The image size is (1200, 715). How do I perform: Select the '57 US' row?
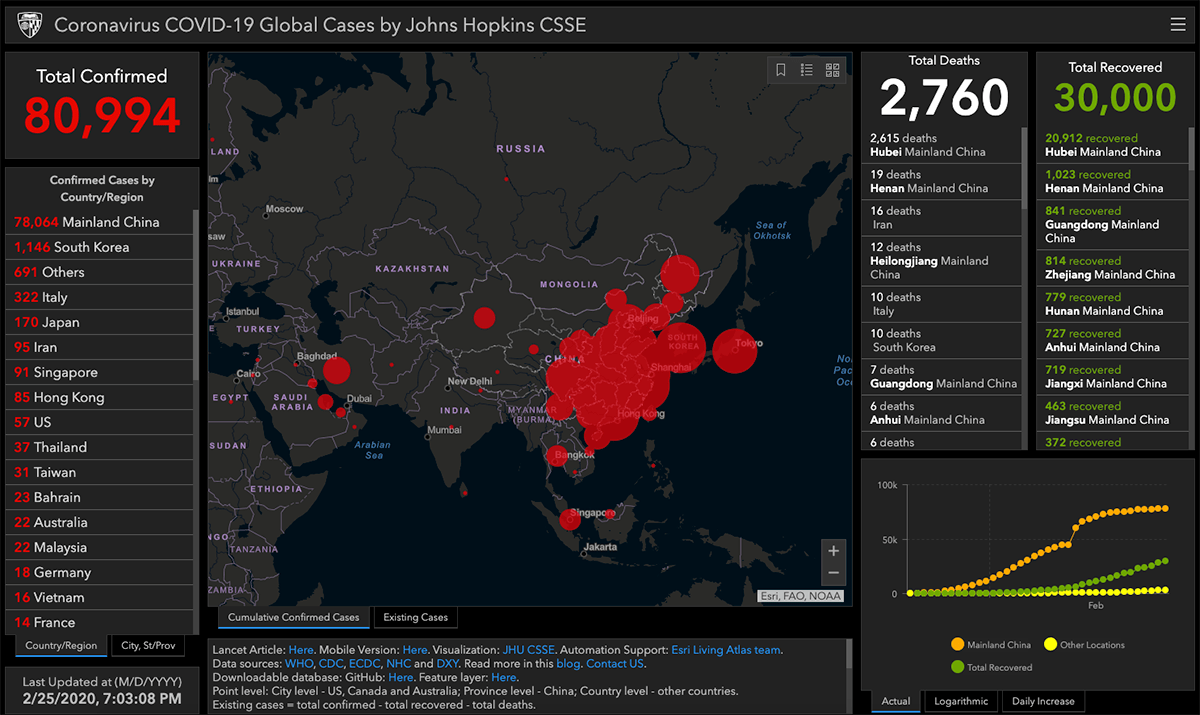tap(100, 422)
